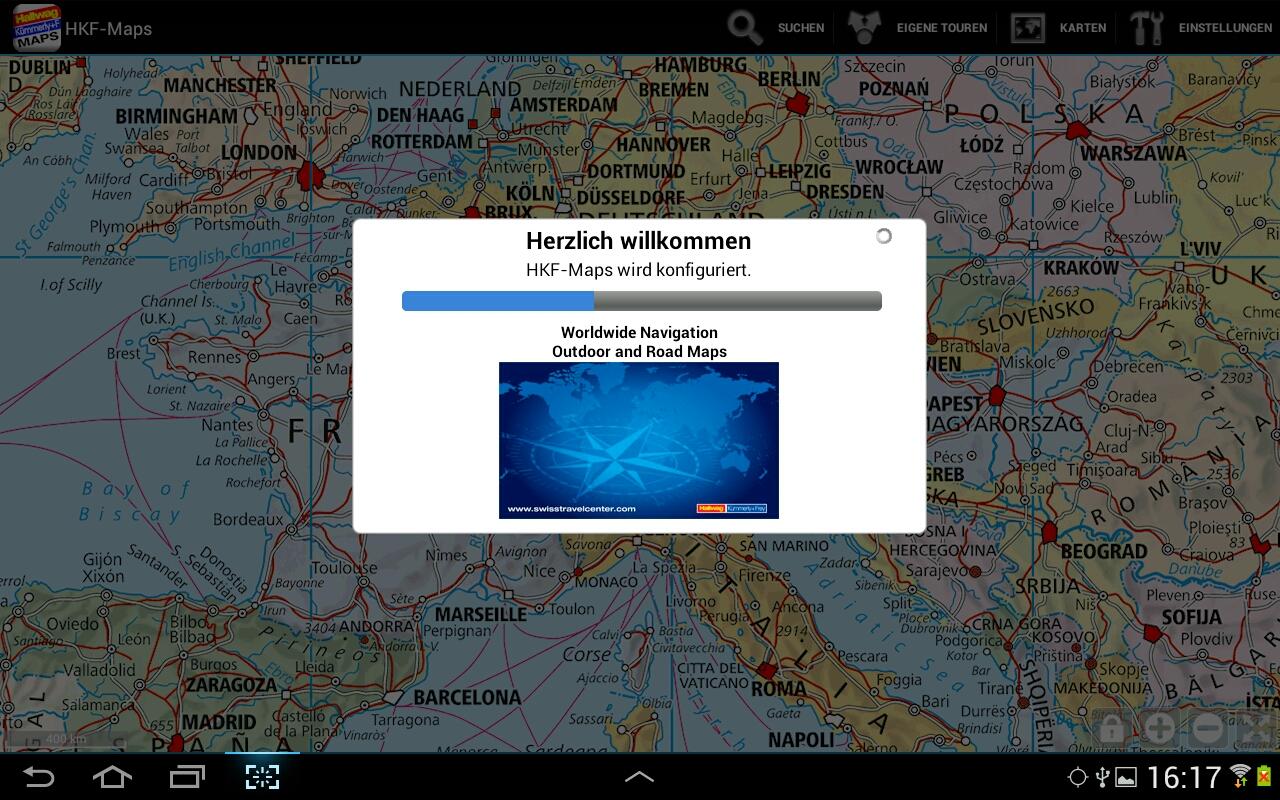The height and width of the screenshot is (800, 1280).
Task: Tap 'HKF-Maps wird konfiguriert.' text
Action: (x=639, y=270)
